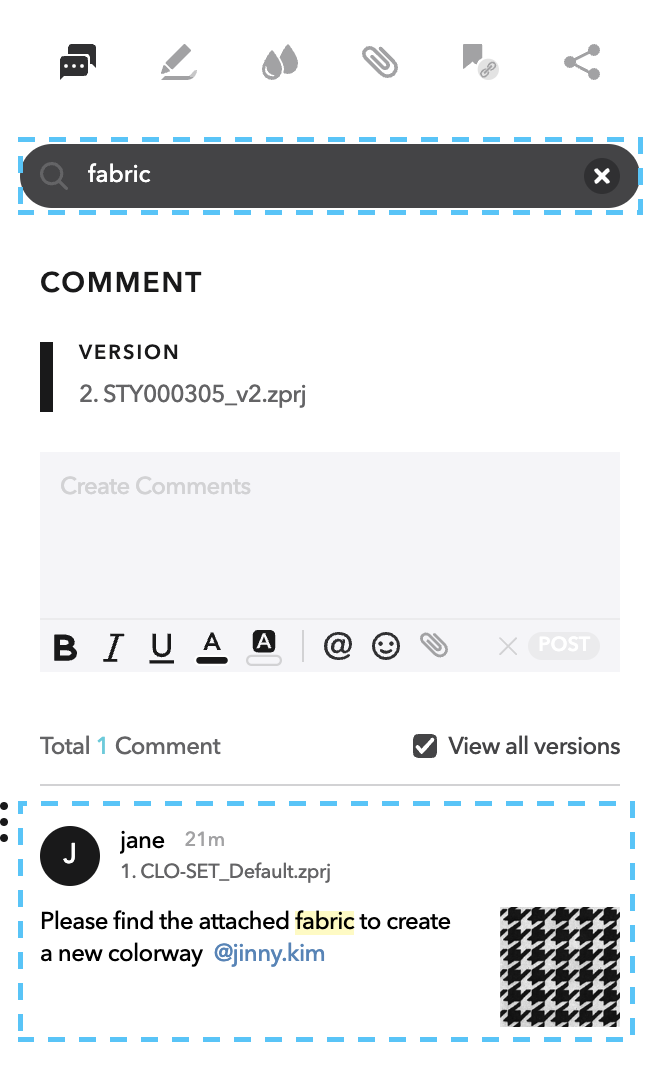
Task: Click the POST button
Action: tap(563, 644)
